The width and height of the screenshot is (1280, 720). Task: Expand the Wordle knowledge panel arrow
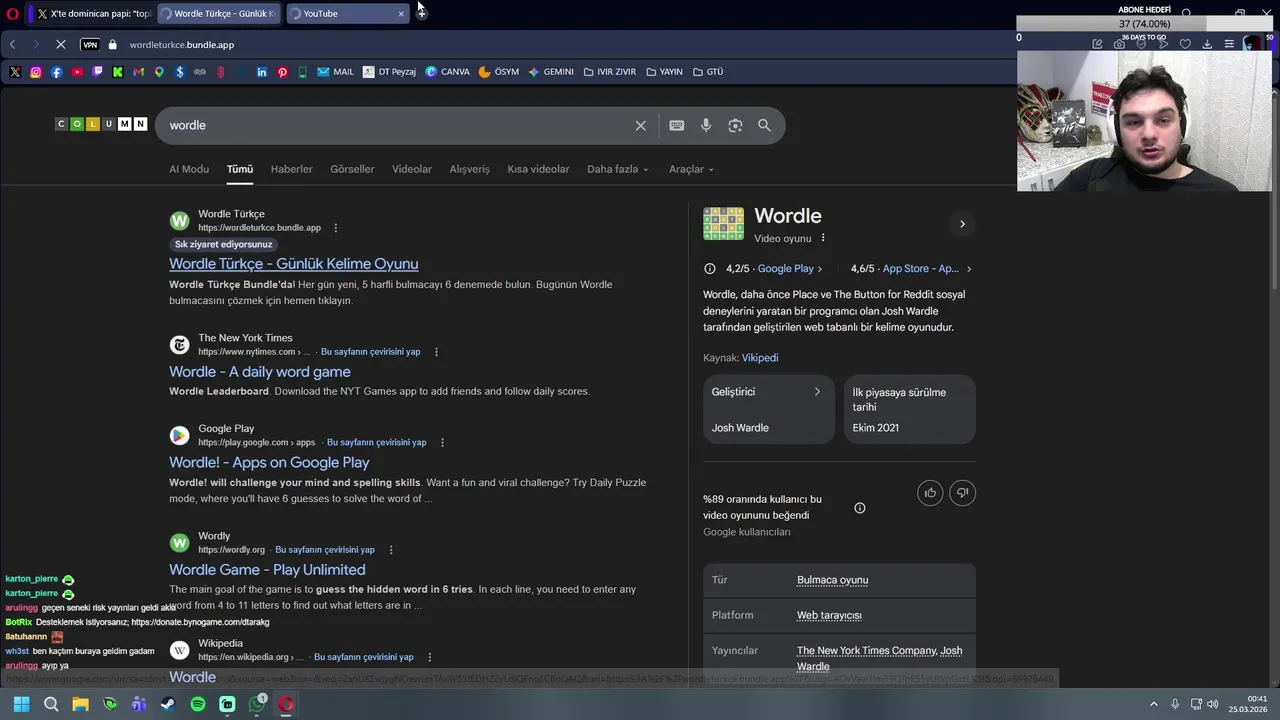coord(962,224)
